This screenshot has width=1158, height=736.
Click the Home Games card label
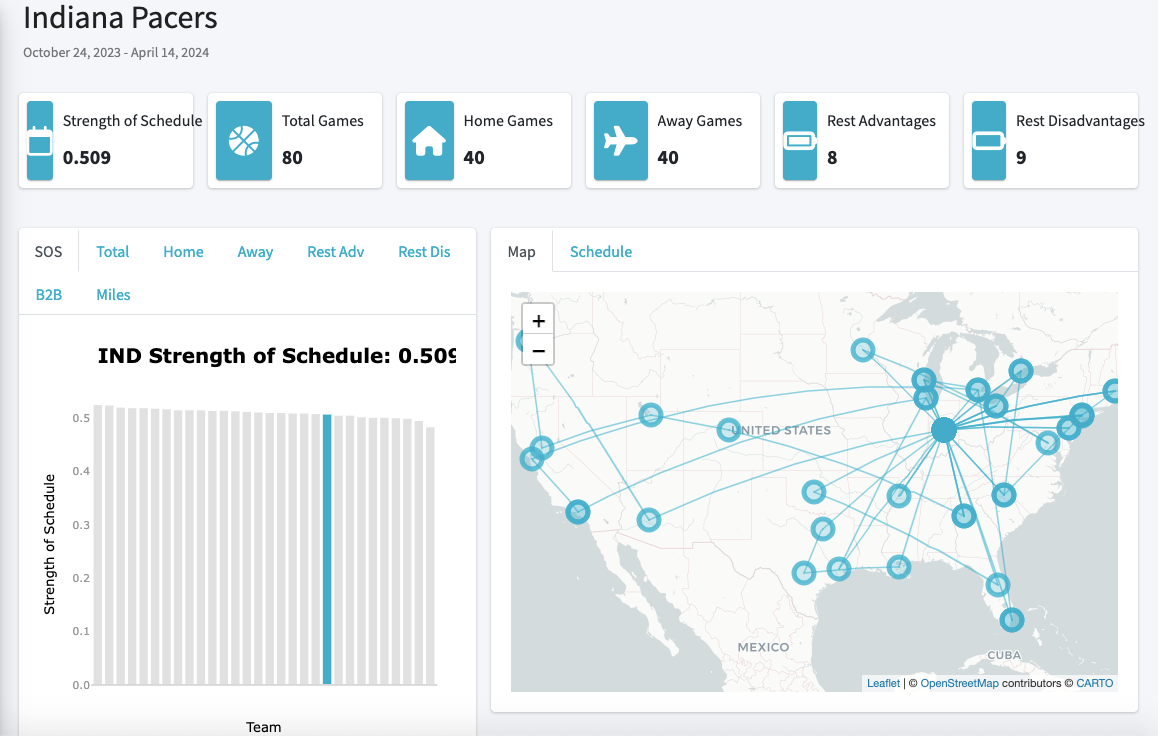point(508,121)
